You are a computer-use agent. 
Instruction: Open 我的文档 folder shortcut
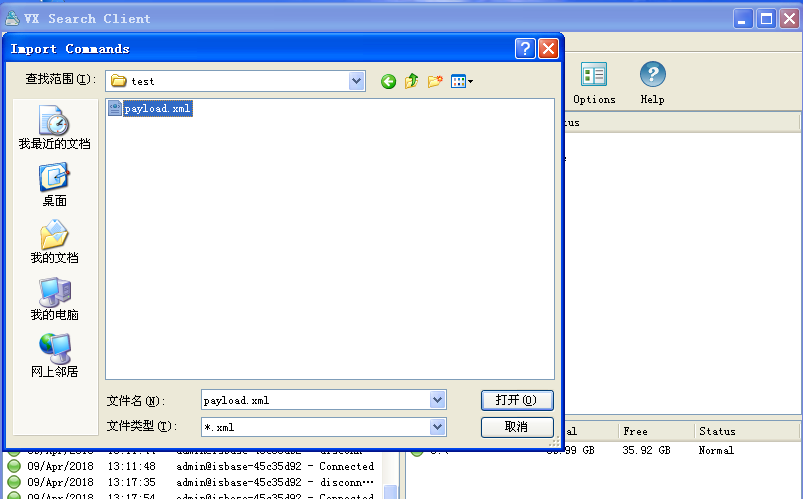click(55, 242)
